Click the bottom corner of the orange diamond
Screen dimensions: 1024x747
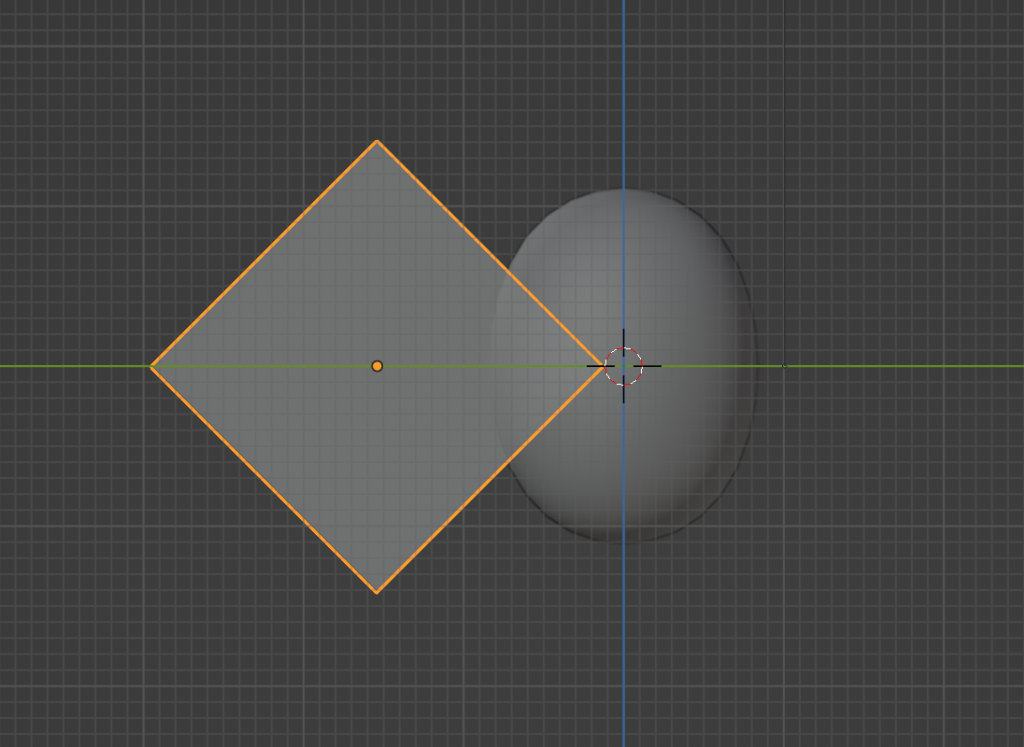(x=377, y=592)
